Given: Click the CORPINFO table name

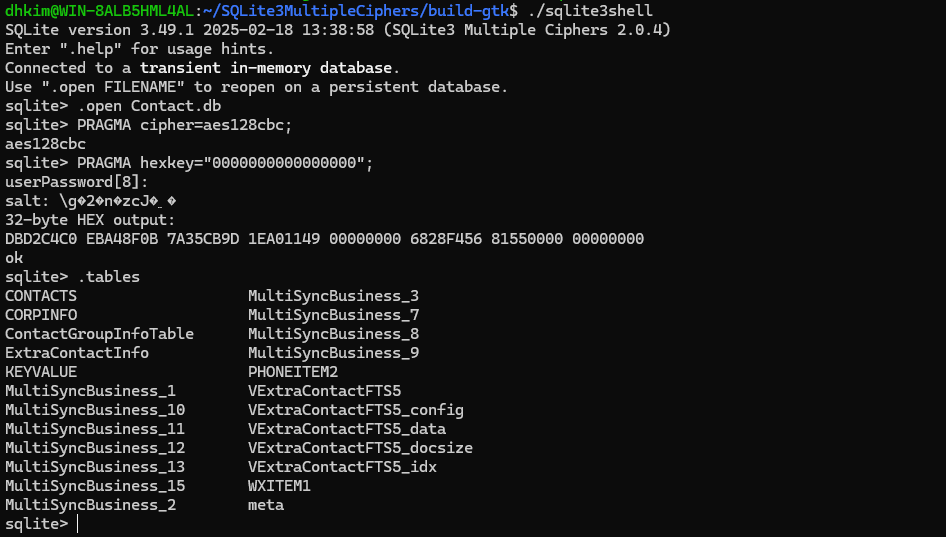Looking at the screenshot, I should tap(41, 315).
